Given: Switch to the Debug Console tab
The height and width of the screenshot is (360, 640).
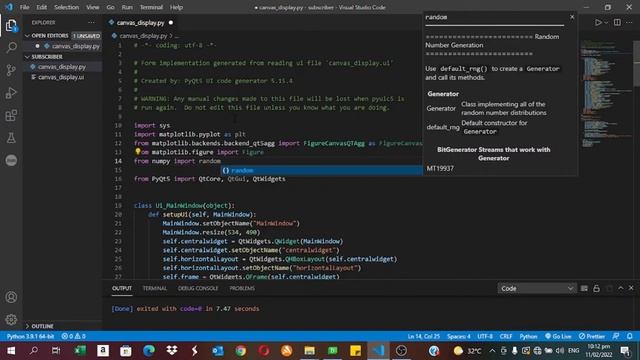Looking at the screenshot, I should tap(198, 288).
